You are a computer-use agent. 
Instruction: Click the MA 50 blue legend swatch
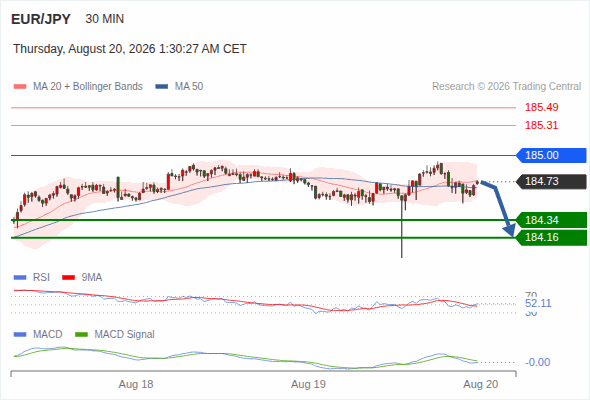pyautogui.click(x=162, y=87)
